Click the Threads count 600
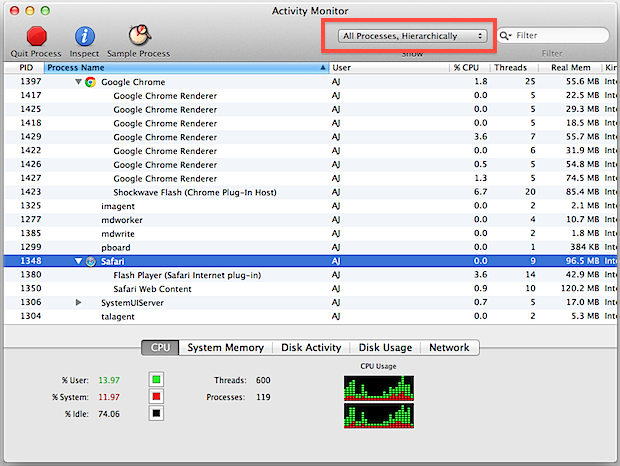The image size is (620, 466). (263, 380)
